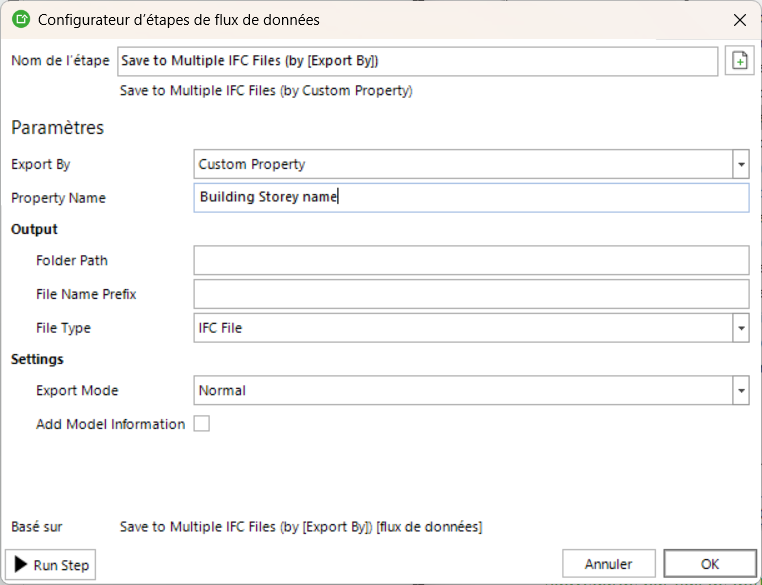Focus the Folder Path input box
The width and height of the screenshot is (762, 585).
pyautogui.click(x=471, y=261)
